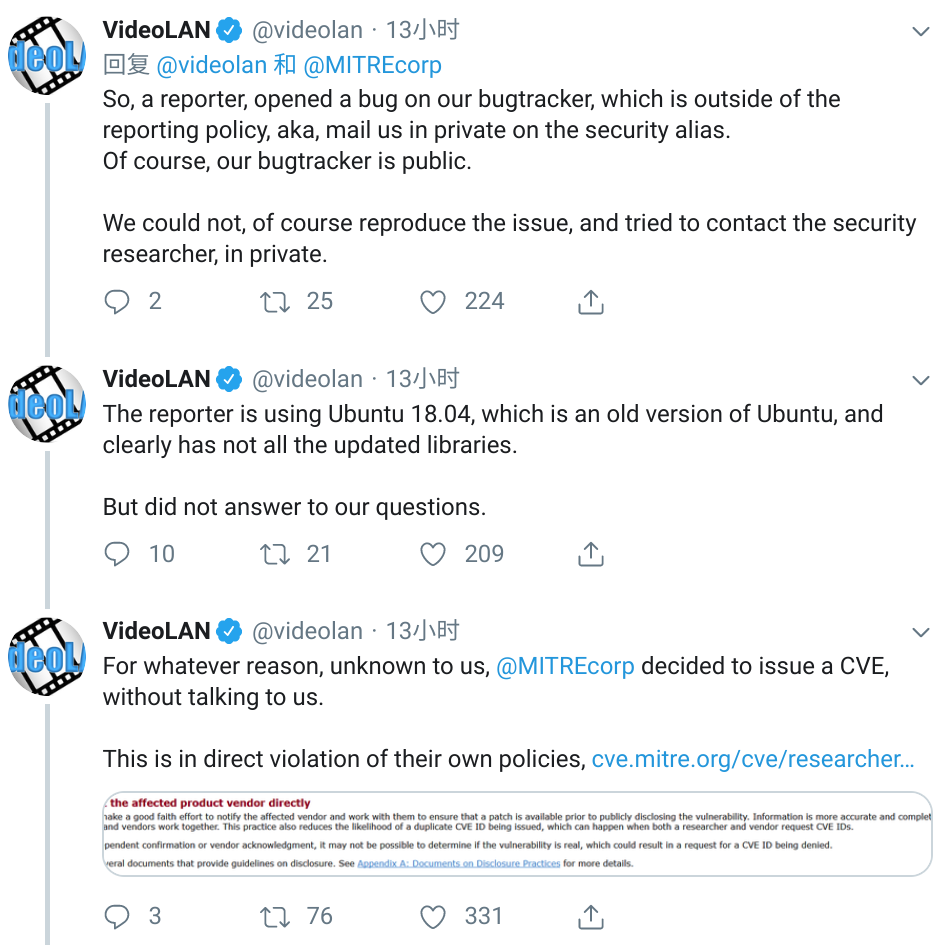
Task: Open the embedded CVE policy screenshot
Action: (x=517, y=833)
